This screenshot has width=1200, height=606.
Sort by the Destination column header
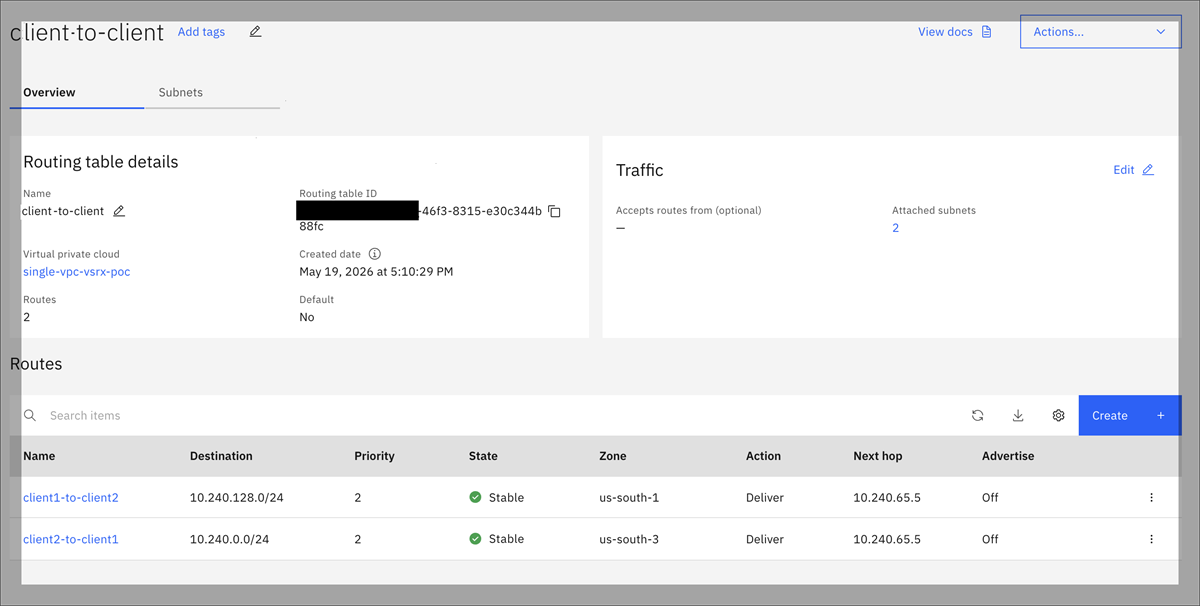[x=221, y=456]
